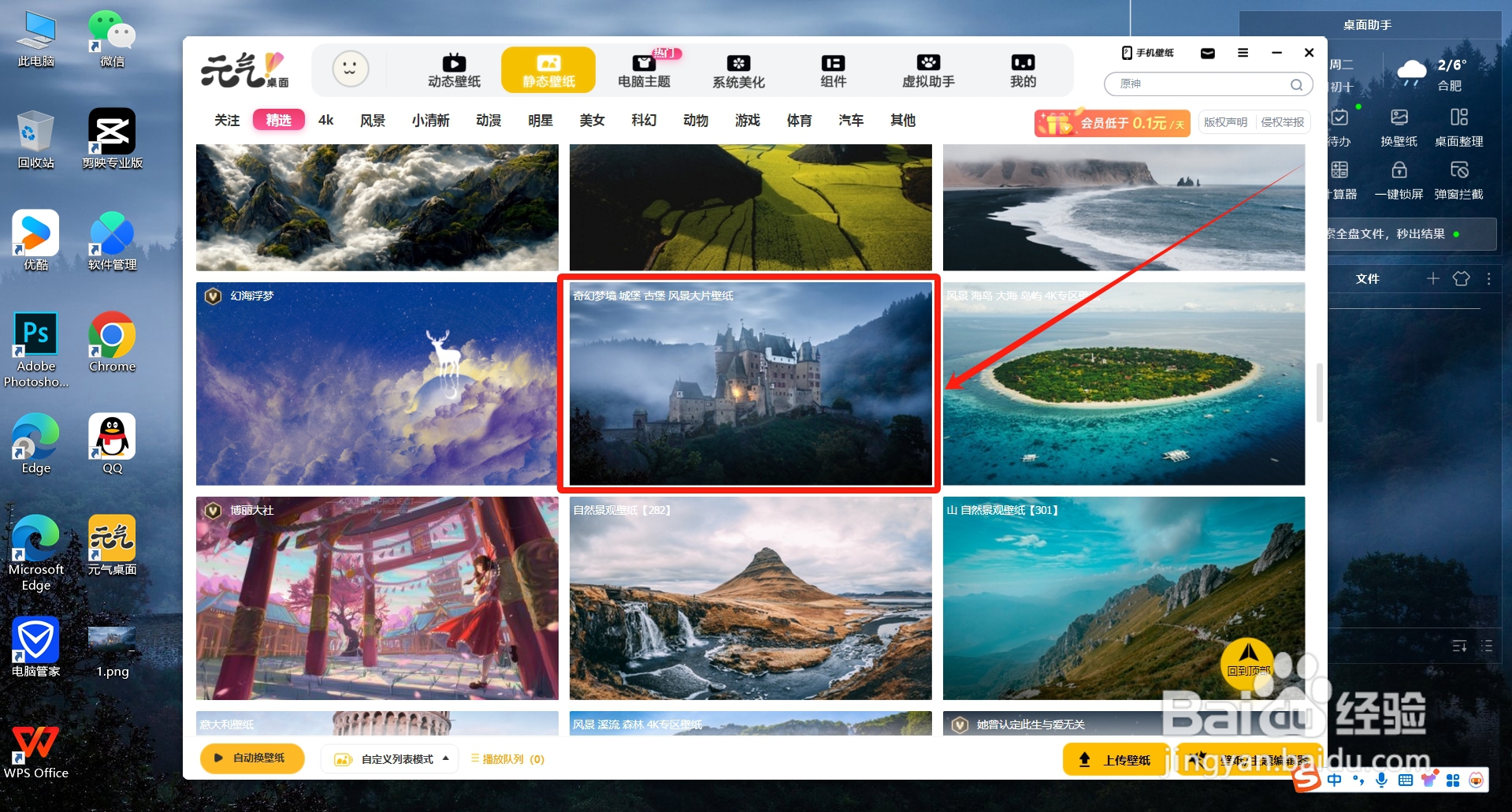Select the 游戏 category tab
1512x812 pixels.
coord(748,120)
